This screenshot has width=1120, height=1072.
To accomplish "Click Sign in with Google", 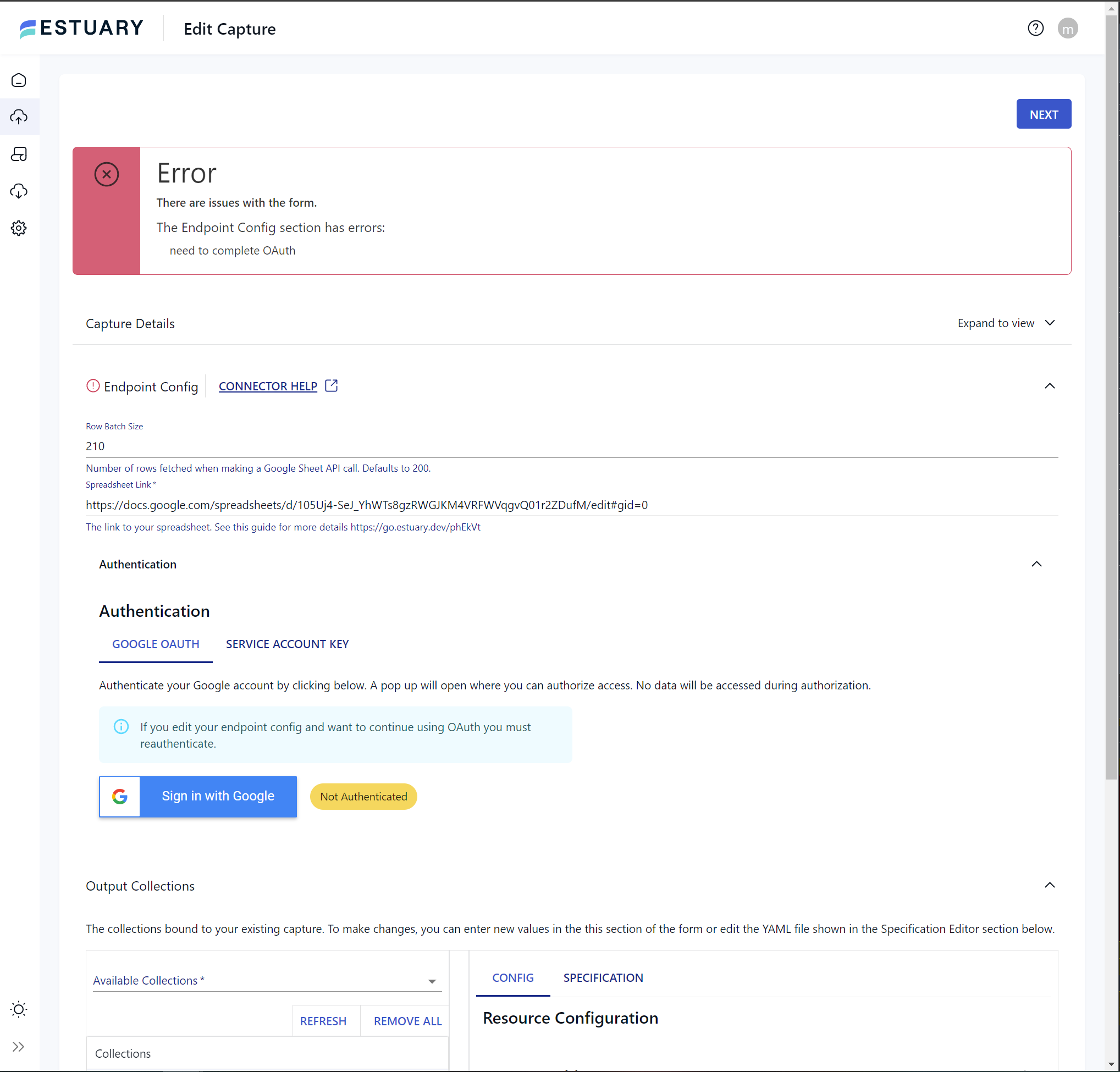I will (x=198, y=797).
